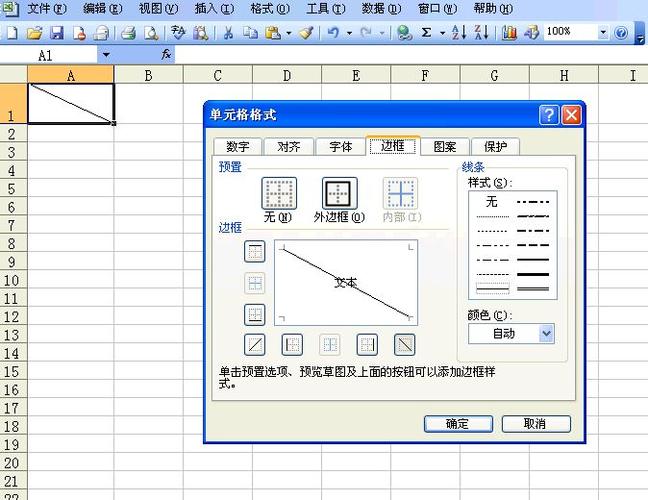Select the 无 (None) border preset

click(279, 193)
